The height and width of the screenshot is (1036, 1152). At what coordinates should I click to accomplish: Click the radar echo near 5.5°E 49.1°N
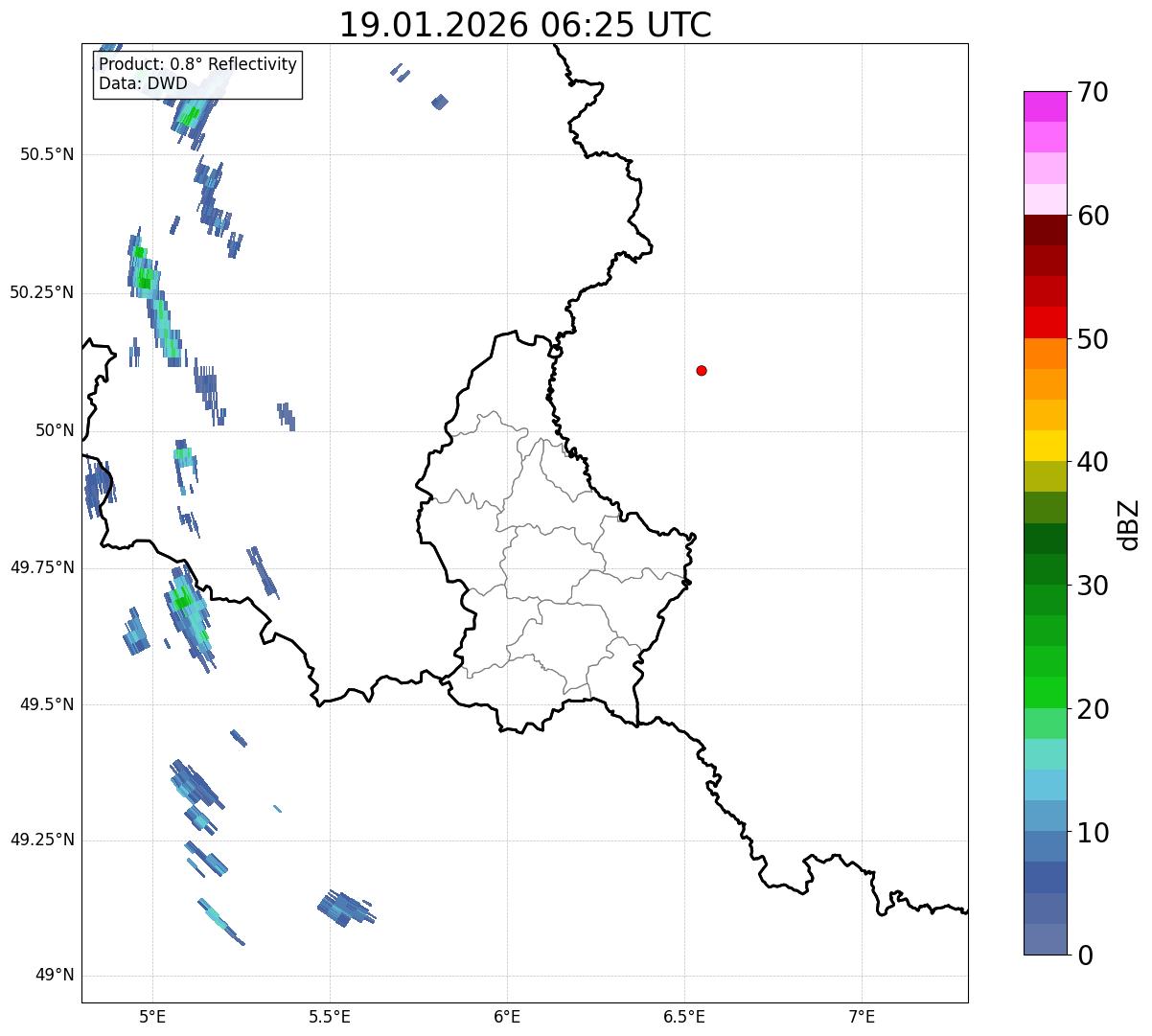coord(346,908)
